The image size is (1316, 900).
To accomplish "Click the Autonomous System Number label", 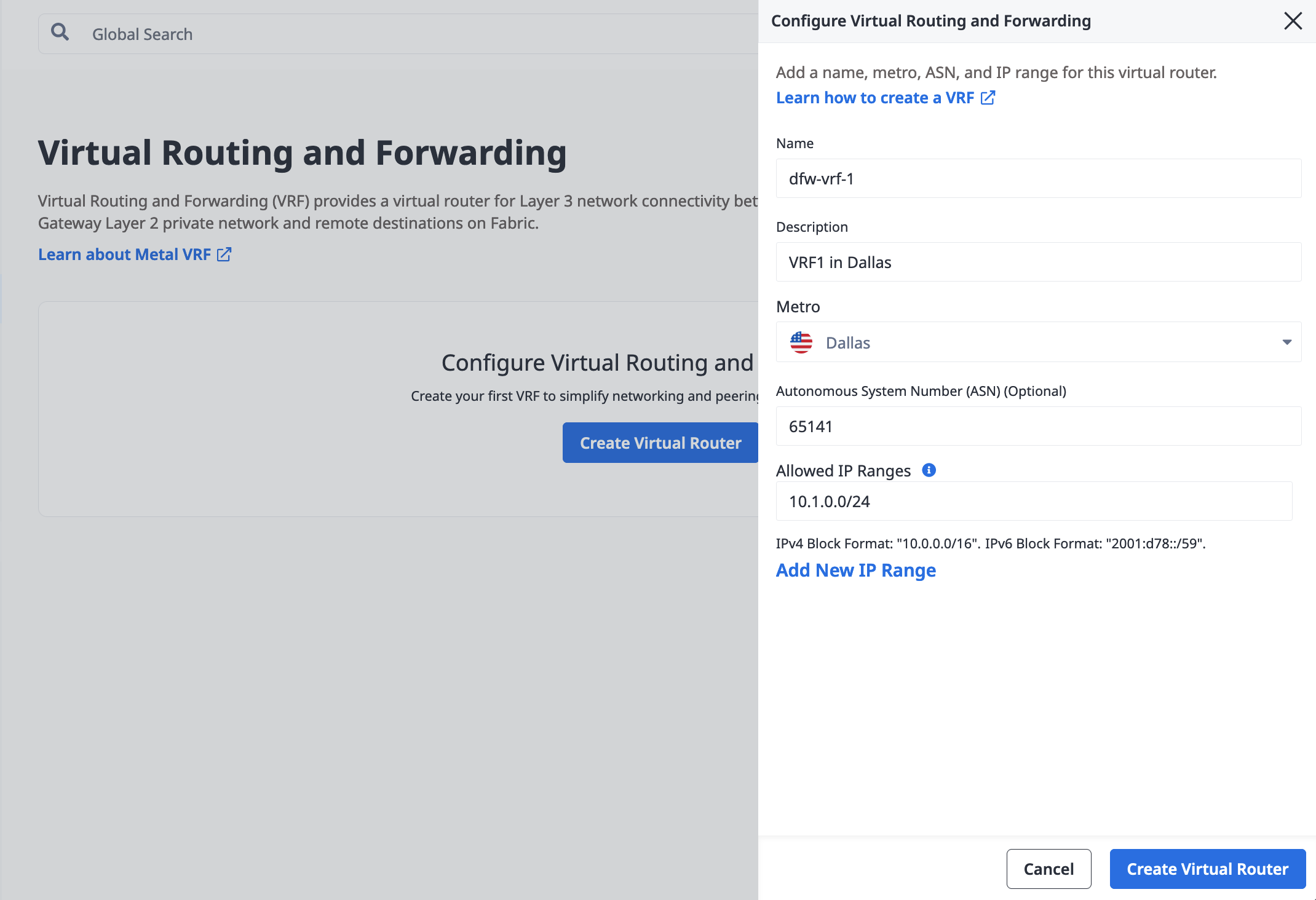I will pos(921,391).
